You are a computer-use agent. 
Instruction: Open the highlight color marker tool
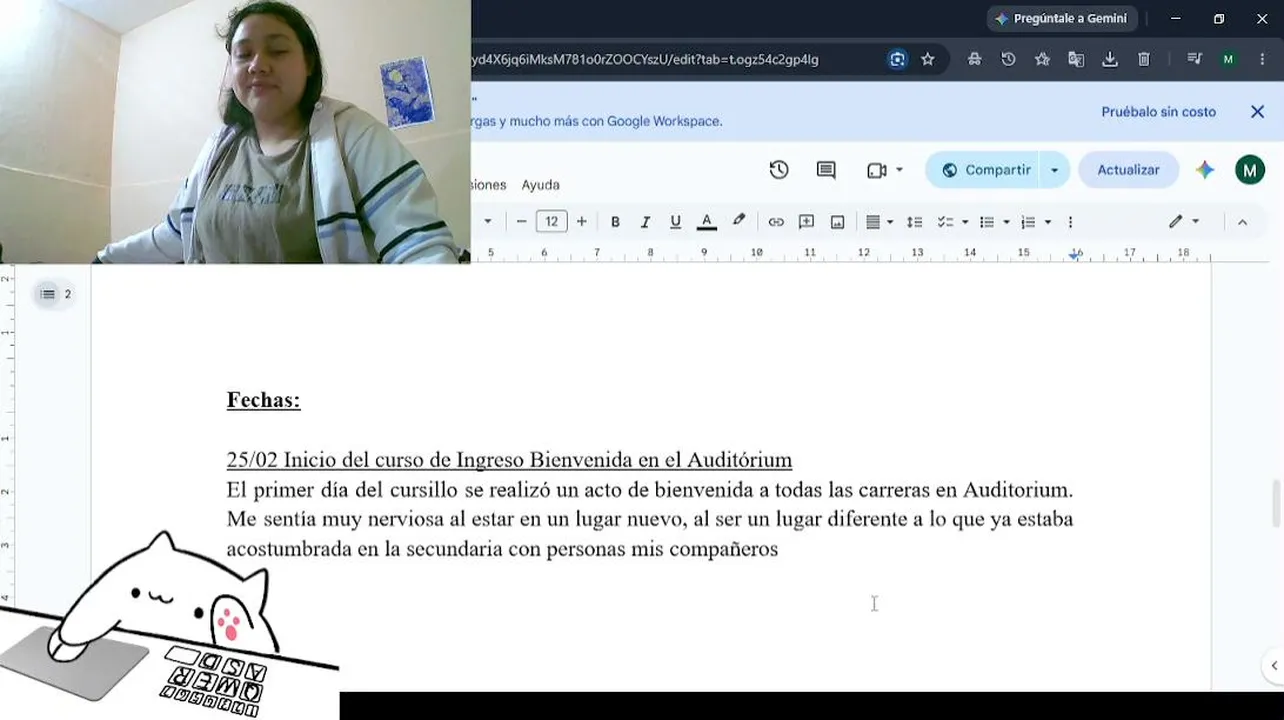pos(738,221)
